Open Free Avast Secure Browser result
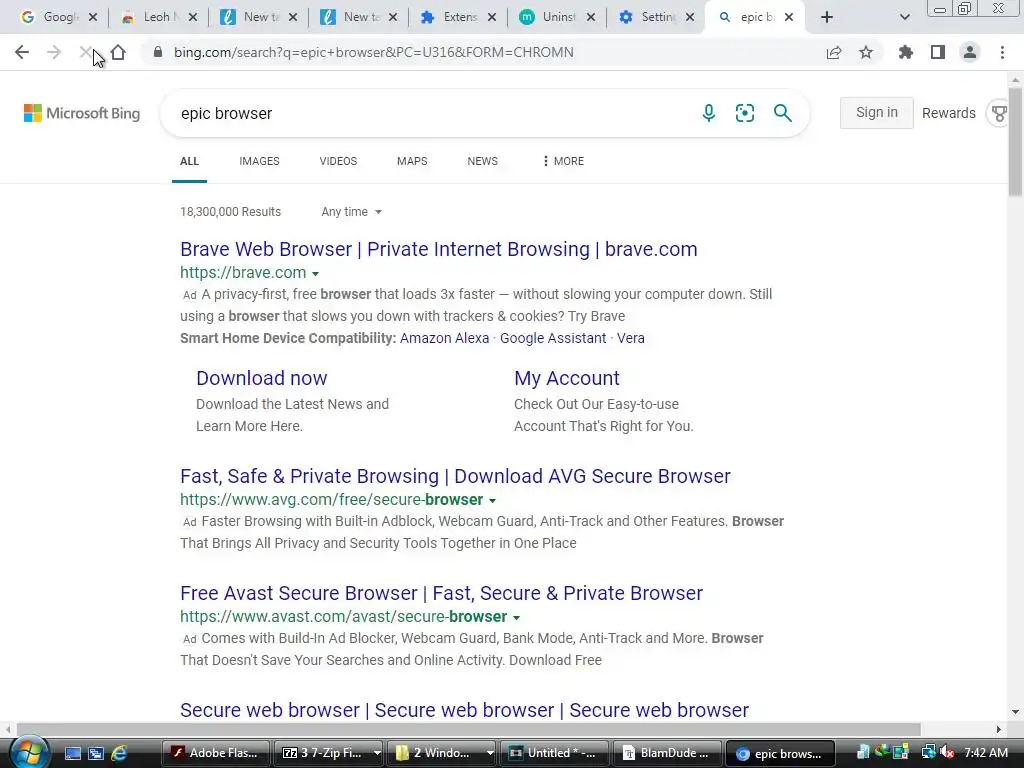The height and width of the screenshot is (768, 1024). 441,593
